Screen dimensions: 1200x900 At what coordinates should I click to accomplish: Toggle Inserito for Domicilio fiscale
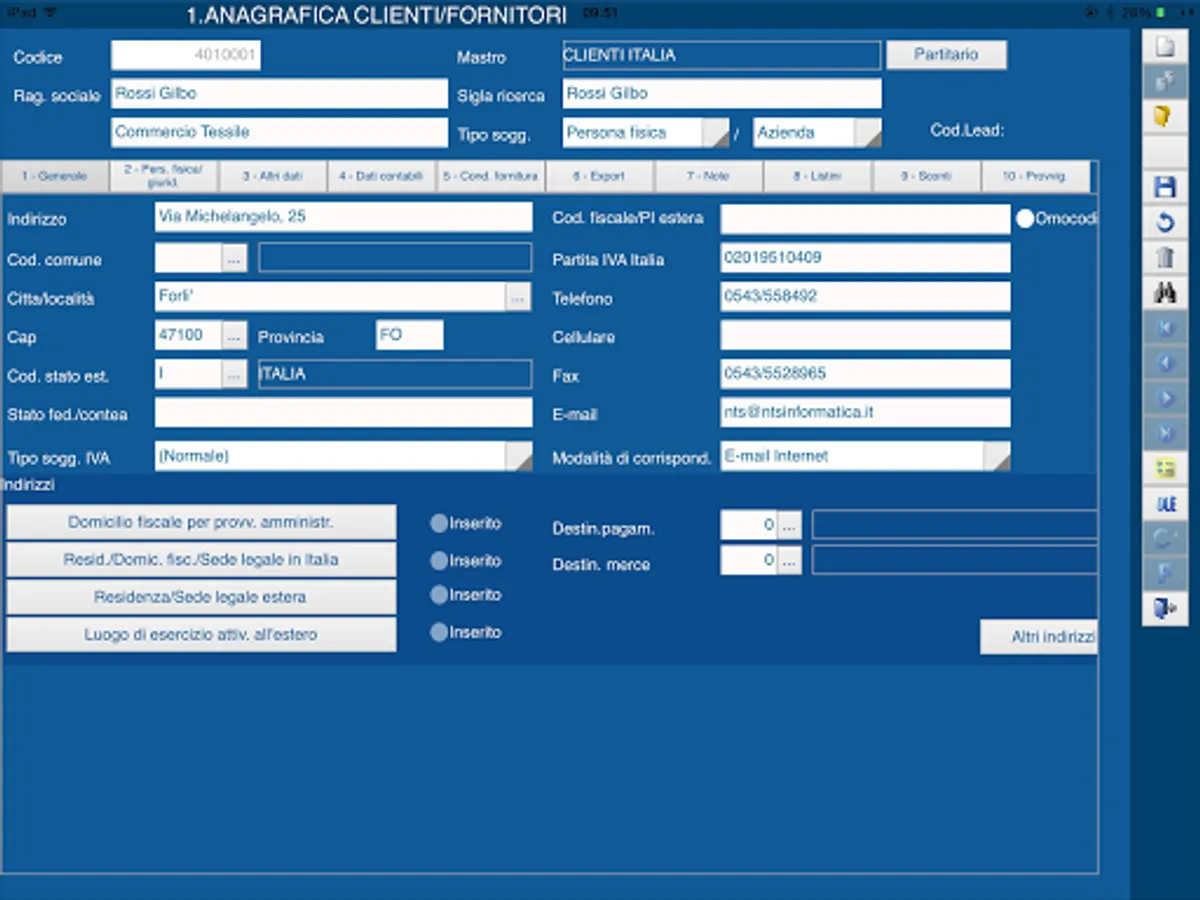(x=438, y=523)
